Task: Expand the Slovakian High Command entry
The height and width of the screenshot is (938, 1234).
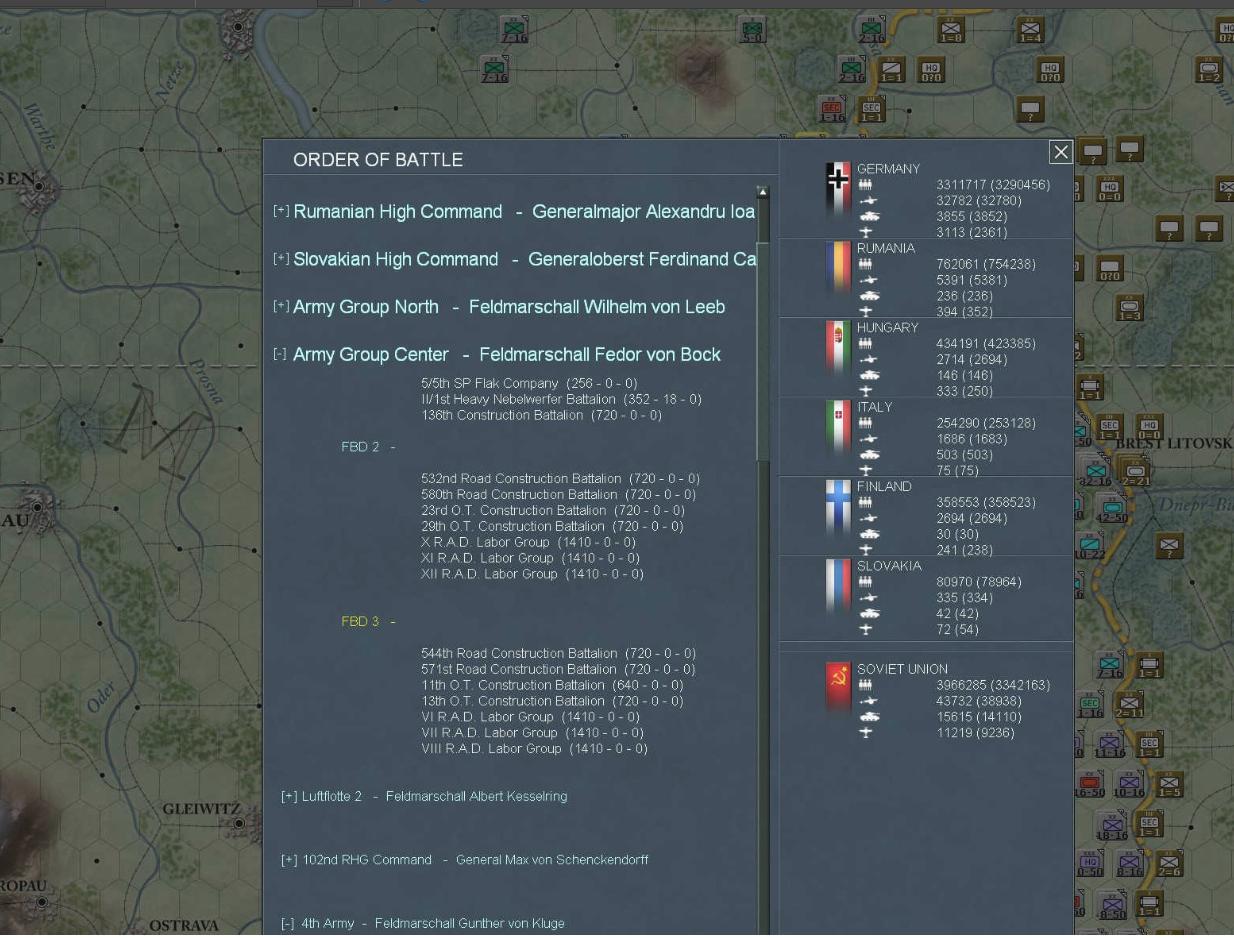Action: [x=281, y=259]
